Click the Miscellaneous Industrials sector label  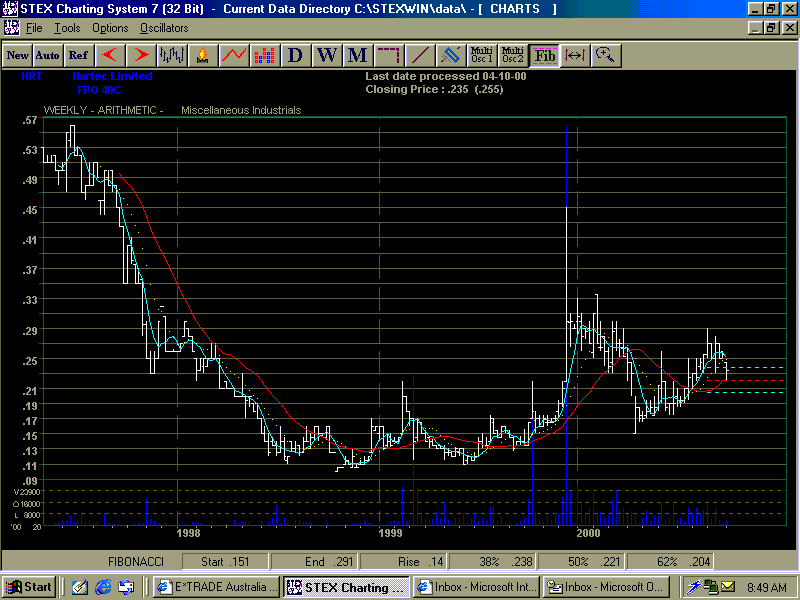tap(241, 110)
